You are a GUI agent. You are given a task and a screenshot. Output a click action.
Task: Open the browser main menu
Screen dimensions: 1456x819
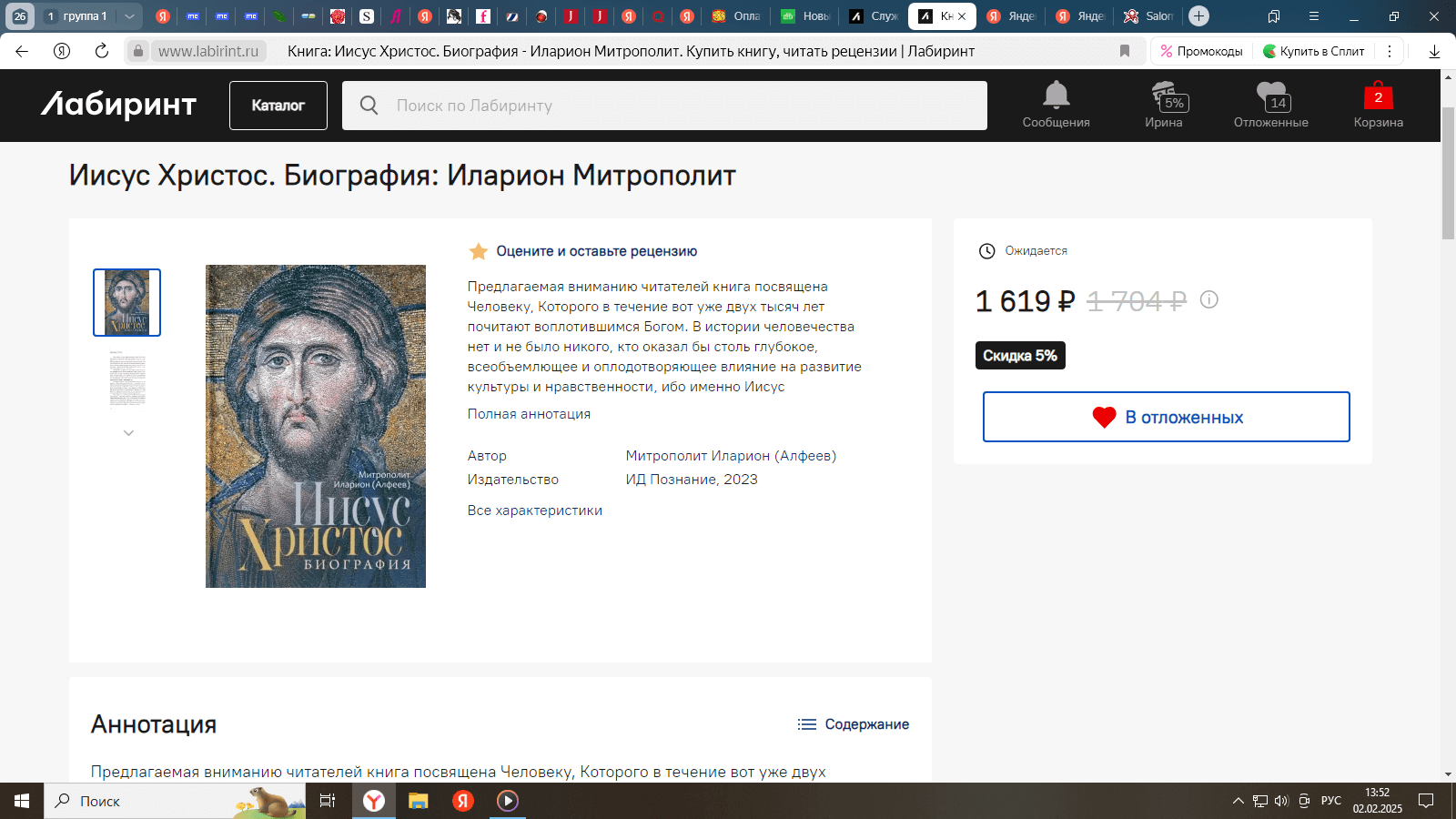point(1314,15)
